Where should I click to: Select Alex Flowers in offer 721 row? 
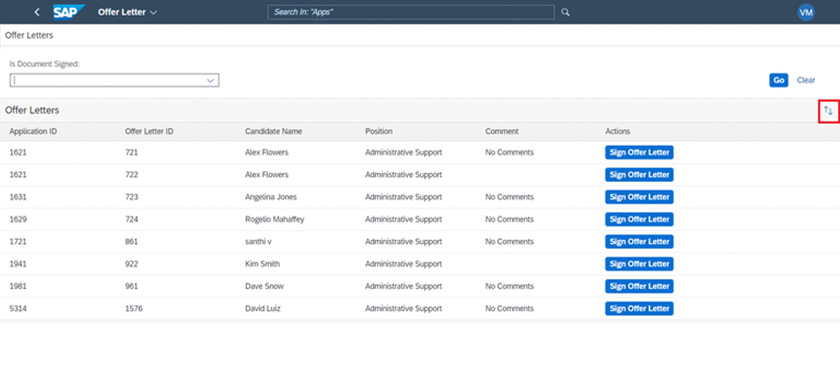(x=267, y=153)
